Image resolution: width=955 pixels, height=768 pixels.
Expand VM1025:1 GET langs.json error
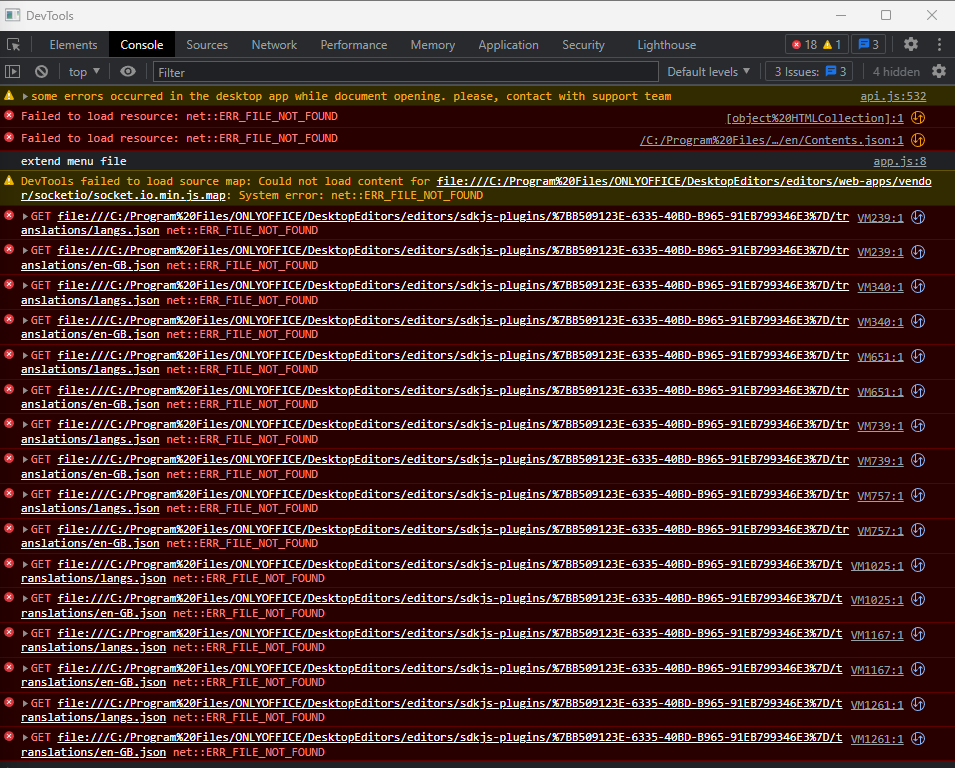point(25,565)
